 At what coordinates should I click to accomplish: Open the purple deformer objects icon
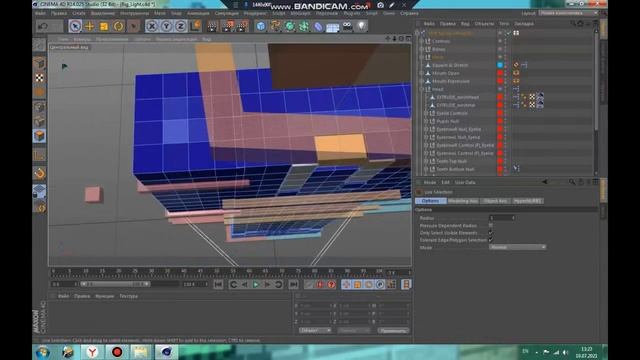[x=318, y=27]
